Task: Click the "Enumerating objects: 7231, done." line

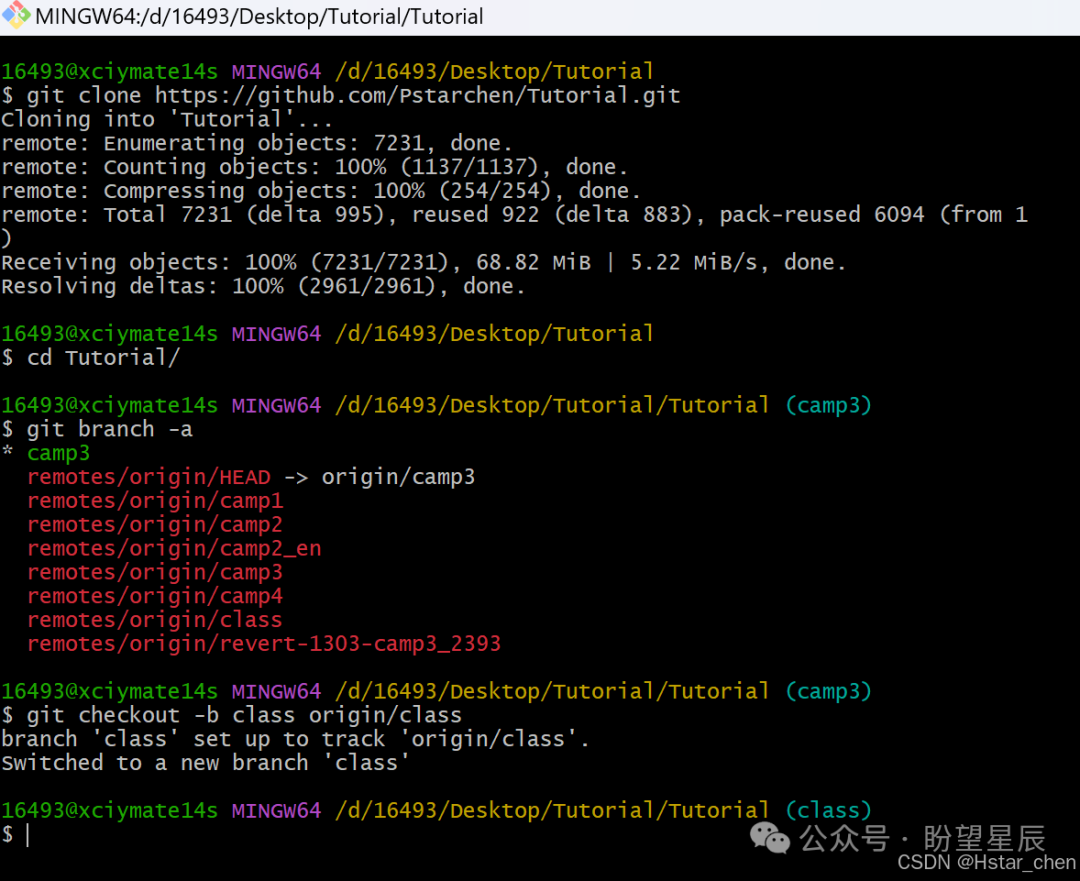Action: tap(257, 143)
